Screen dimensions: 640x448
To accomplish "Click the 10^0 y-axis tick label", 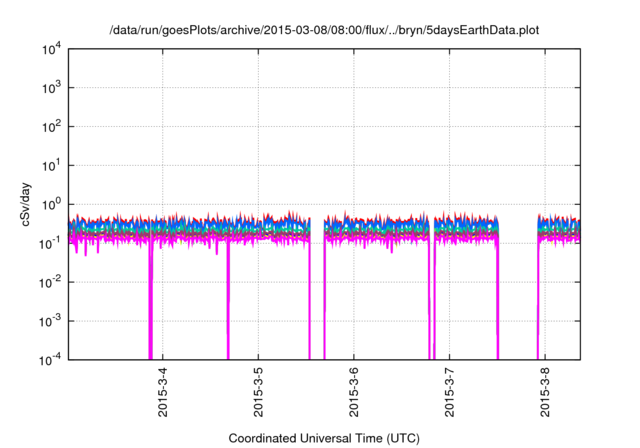I will (x=52, y=204).
